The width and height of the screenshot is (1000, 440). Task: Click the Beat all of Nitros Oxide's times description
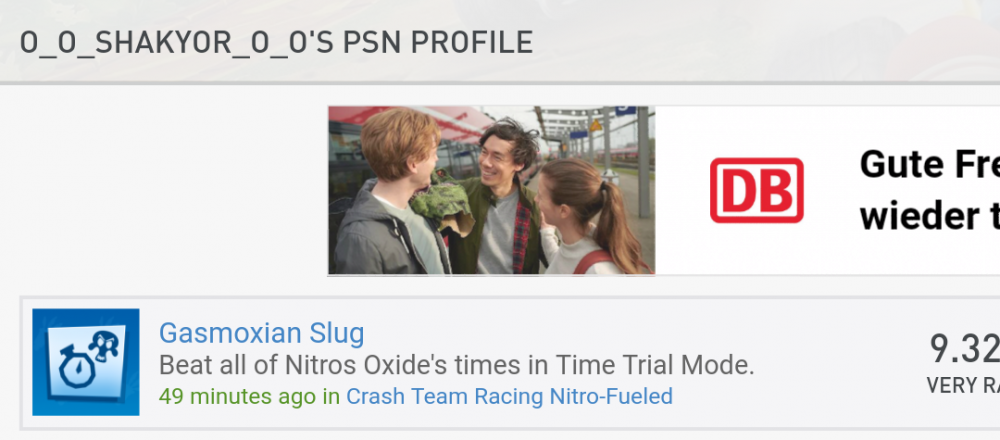point(457,365)
